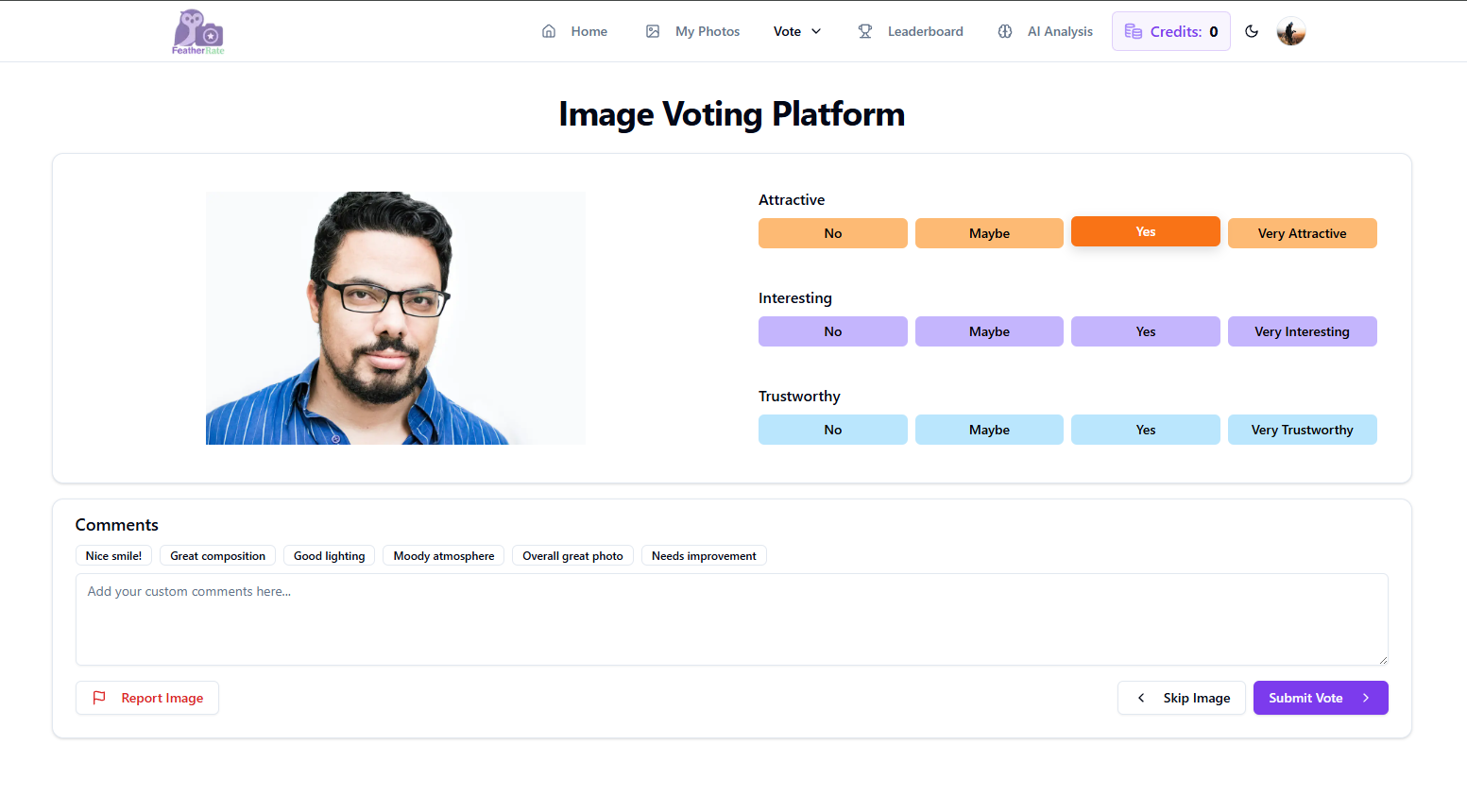Click the Credits coins icon
This screenshot has height=812, width=1467.
pyautogui.click(x=1134, y=31)
